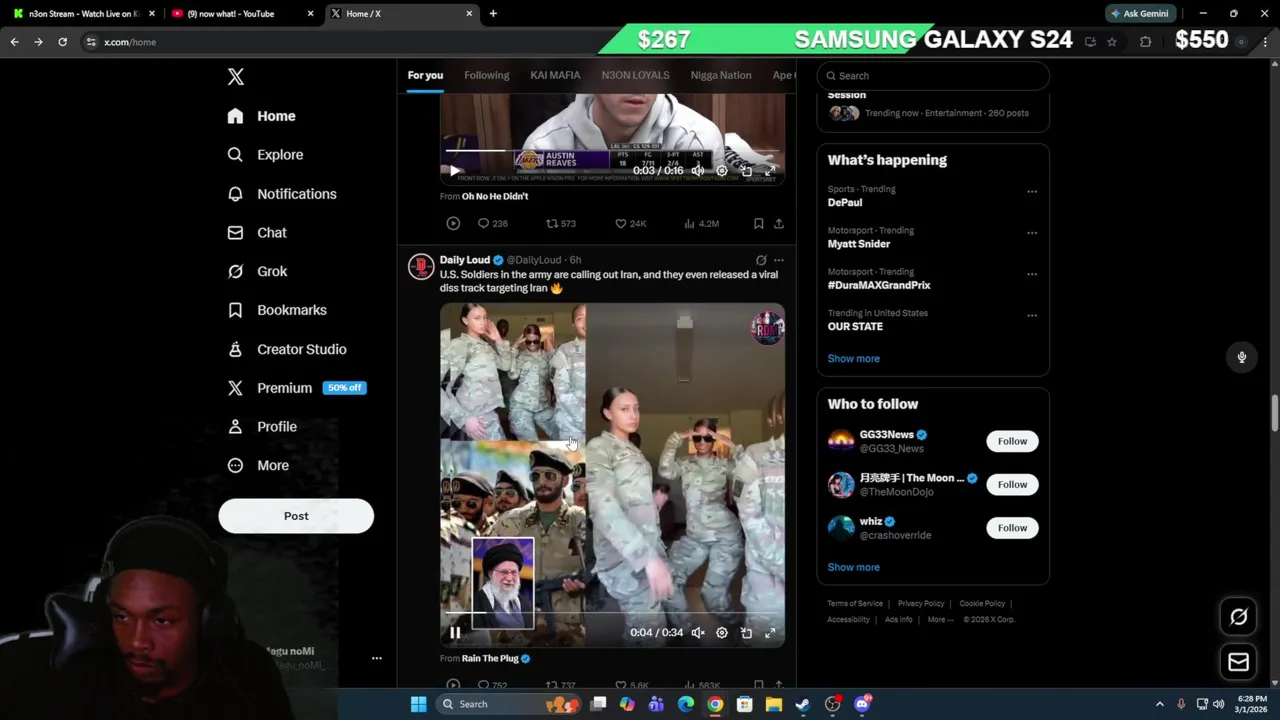The height and width of the screenshot is (720, 1280).
Task: View analytics showing 4.2M views
Action: tap(701, 224)
